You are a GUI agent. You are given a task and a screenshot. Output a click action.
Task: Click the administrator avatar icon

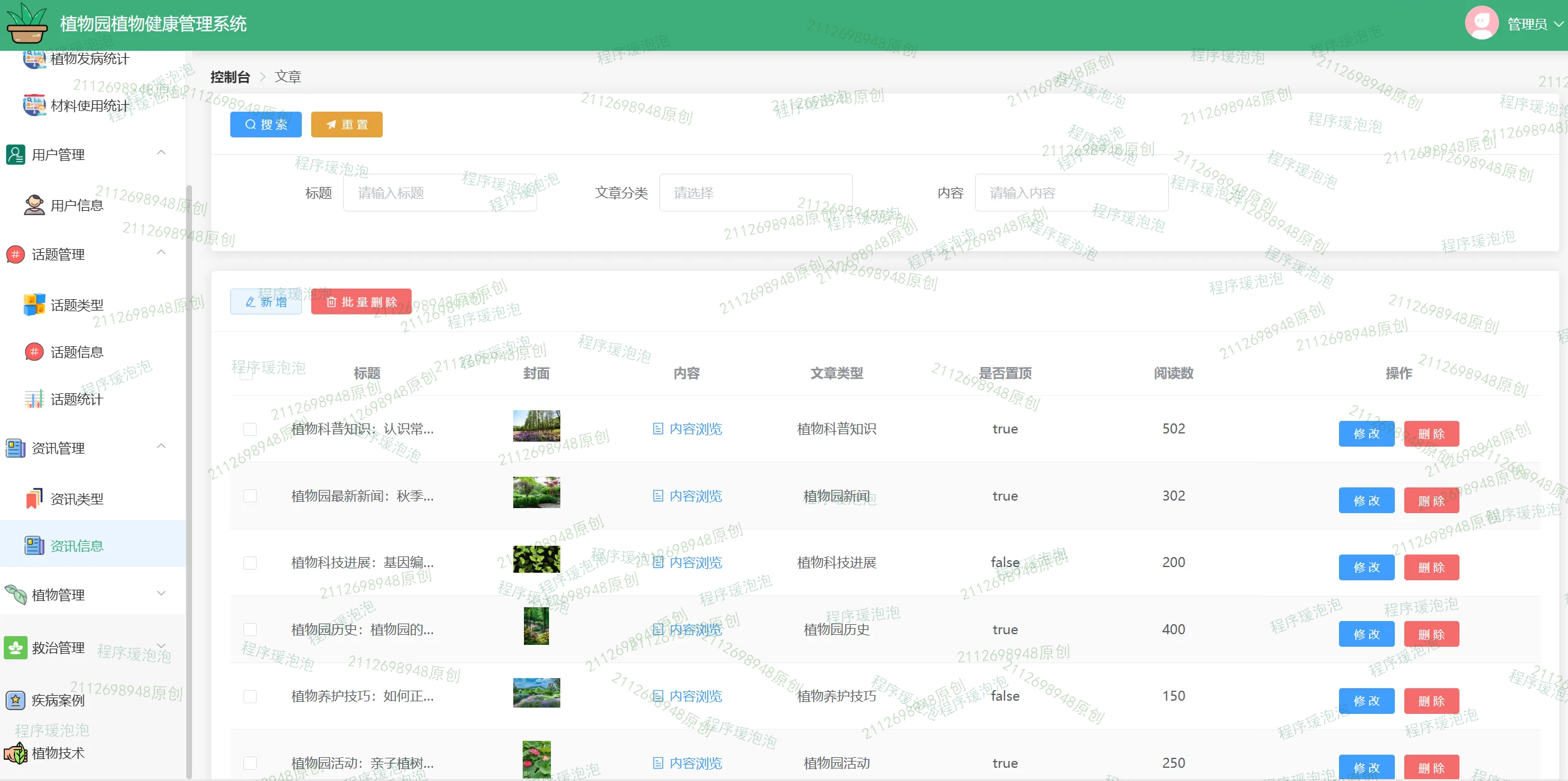tap(1481, 23)
